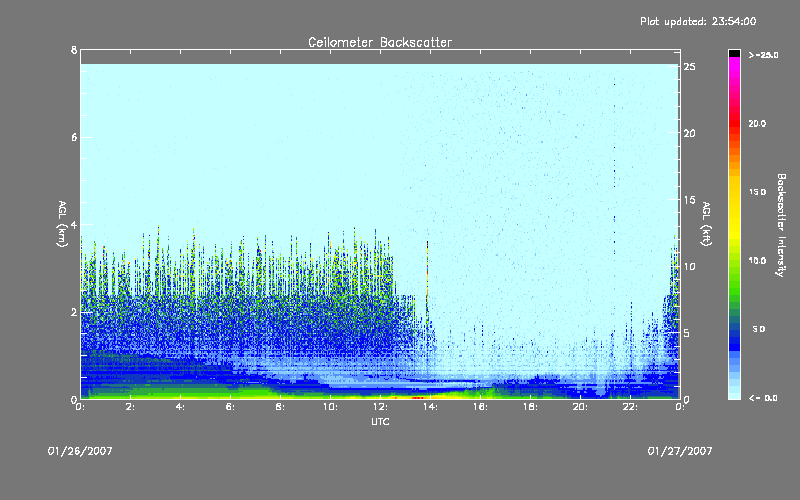Screen dimensions: 800x500
Task: Select the "4:" hour tick on UTC axis
Action: [181, 407]
